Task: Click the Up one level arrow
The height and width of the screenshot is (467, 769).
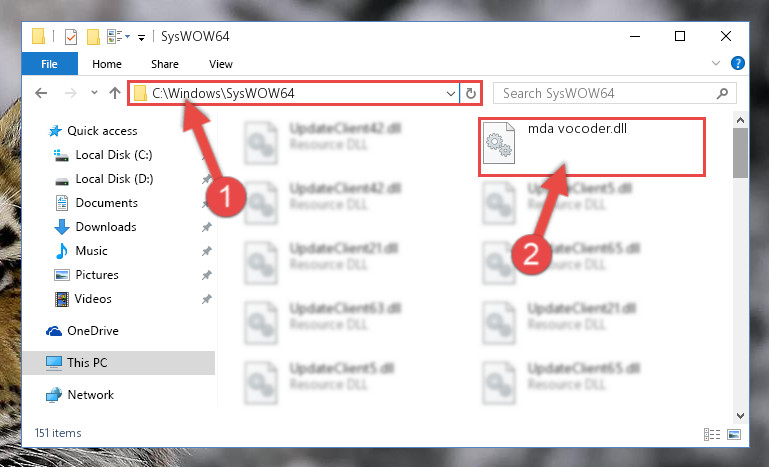Action: click(115, 93)
